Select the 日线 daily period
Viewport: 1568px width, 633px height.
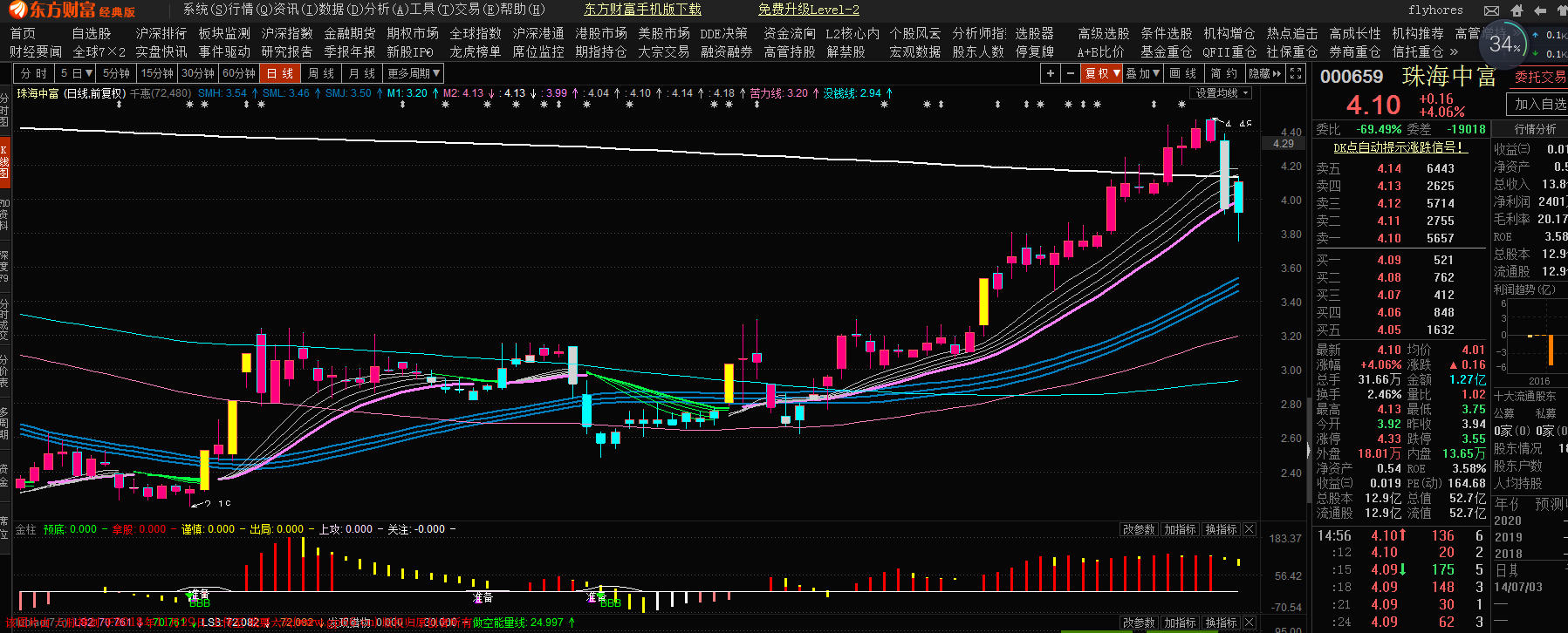coord(280,73)
